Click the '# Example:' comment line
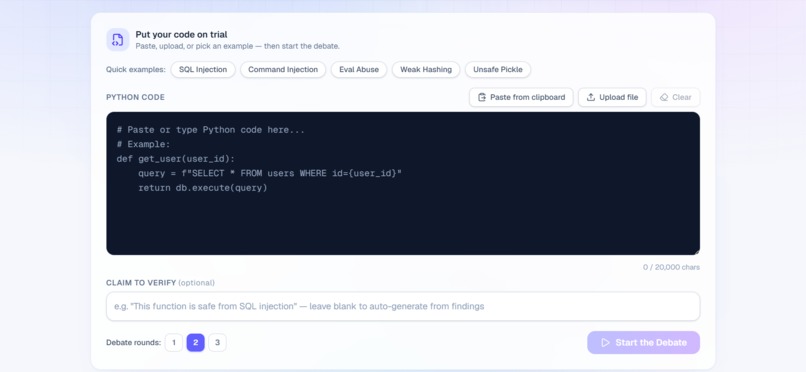 pos(143,144)
